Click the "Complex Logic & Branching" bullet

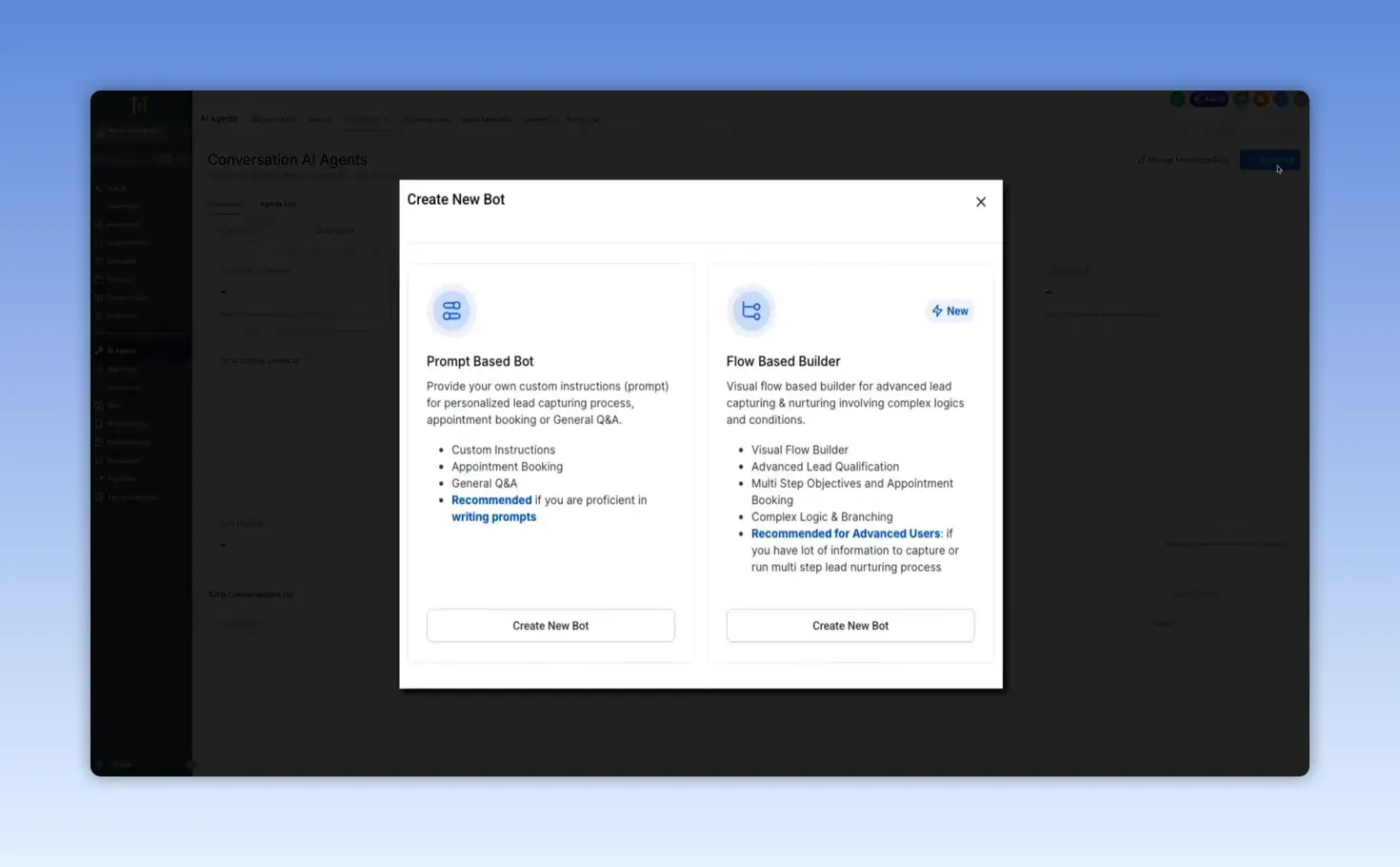(x=822, y=517)
